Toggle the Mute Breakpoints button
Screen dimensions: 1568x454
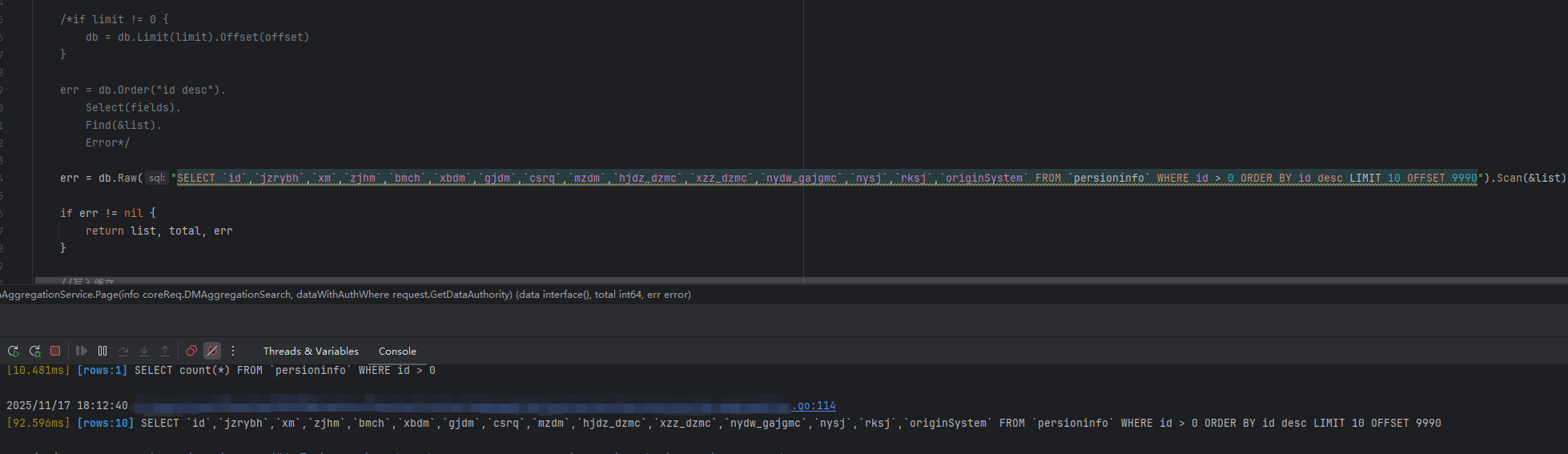(x=212, y=351)
